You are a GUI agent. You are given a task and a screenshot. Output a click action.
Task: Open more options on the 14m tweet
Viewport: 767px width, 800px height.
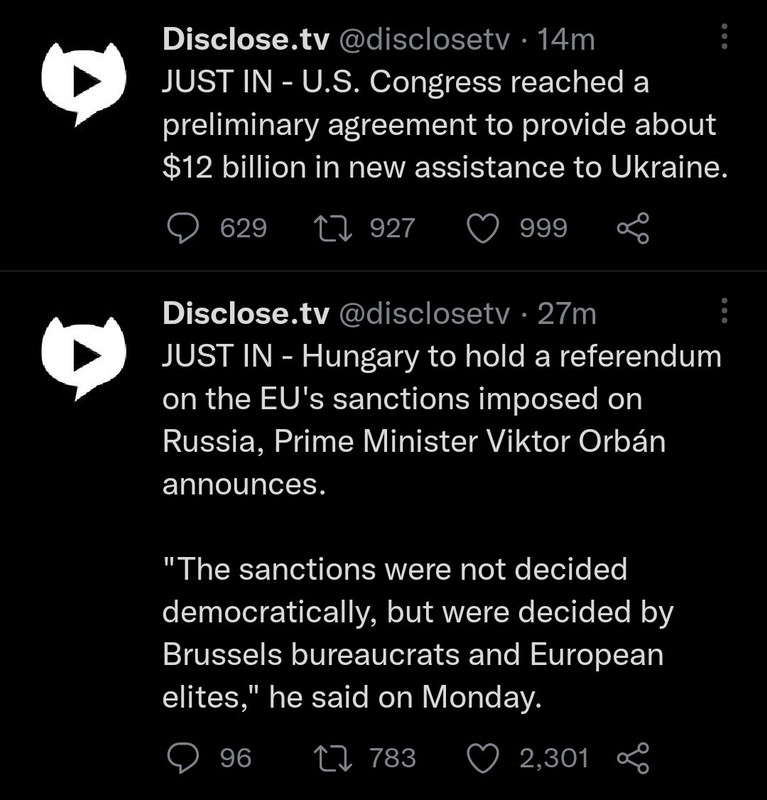pos(724,36)
